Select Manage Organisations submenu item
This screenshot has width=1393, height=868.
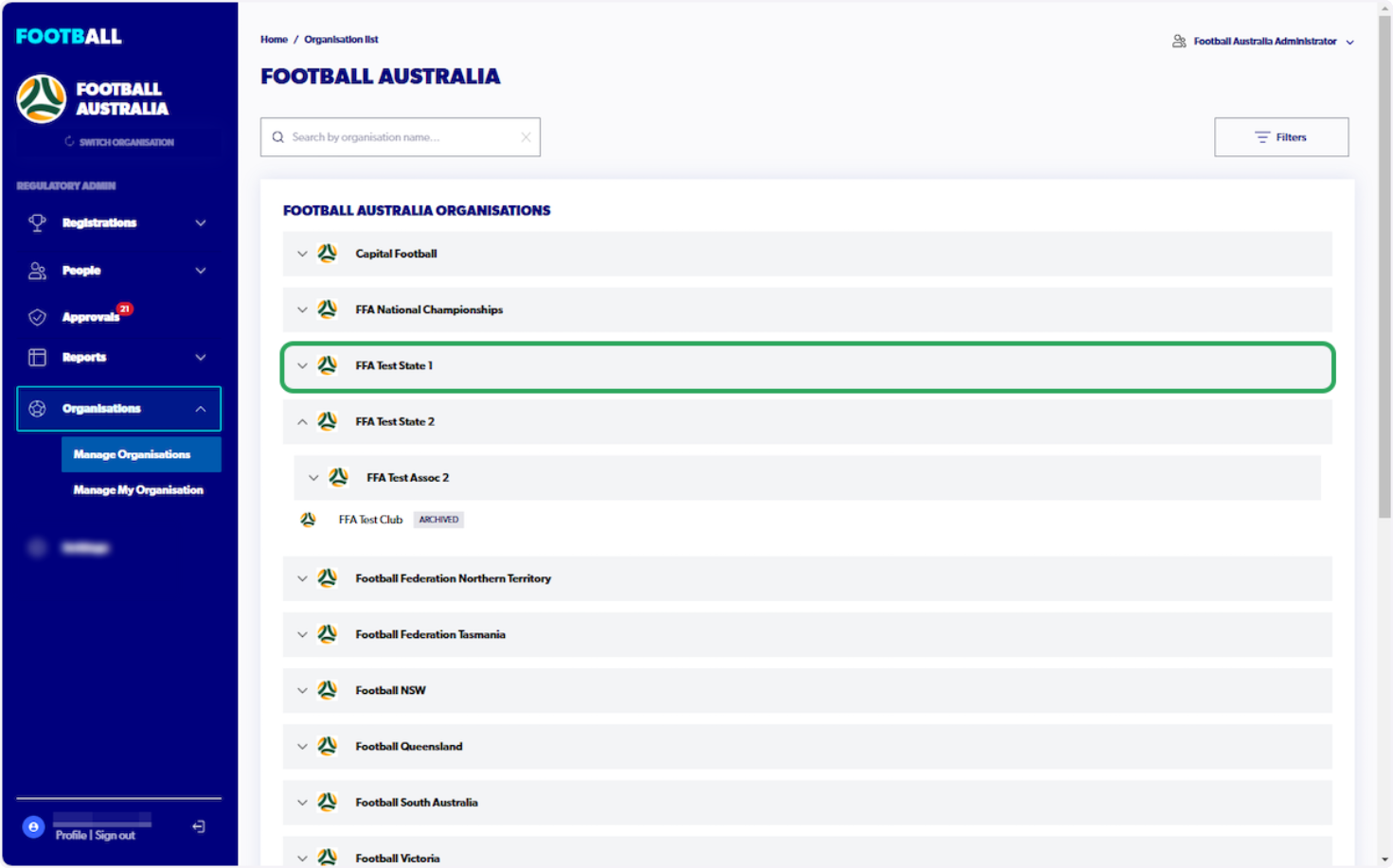point(141,454)
